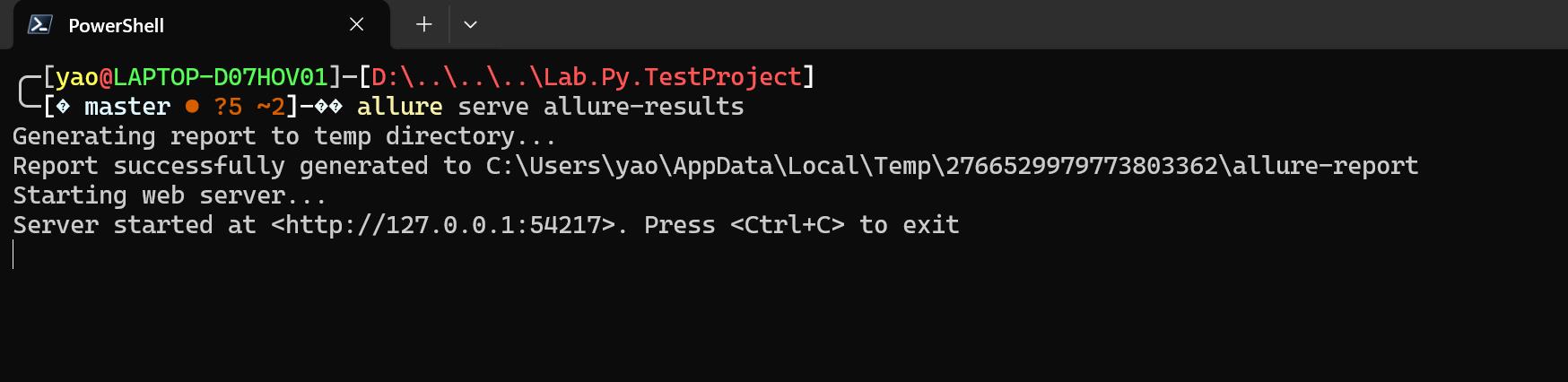
Task: Click the username yao in the prompt
Action: click(77, 77)
